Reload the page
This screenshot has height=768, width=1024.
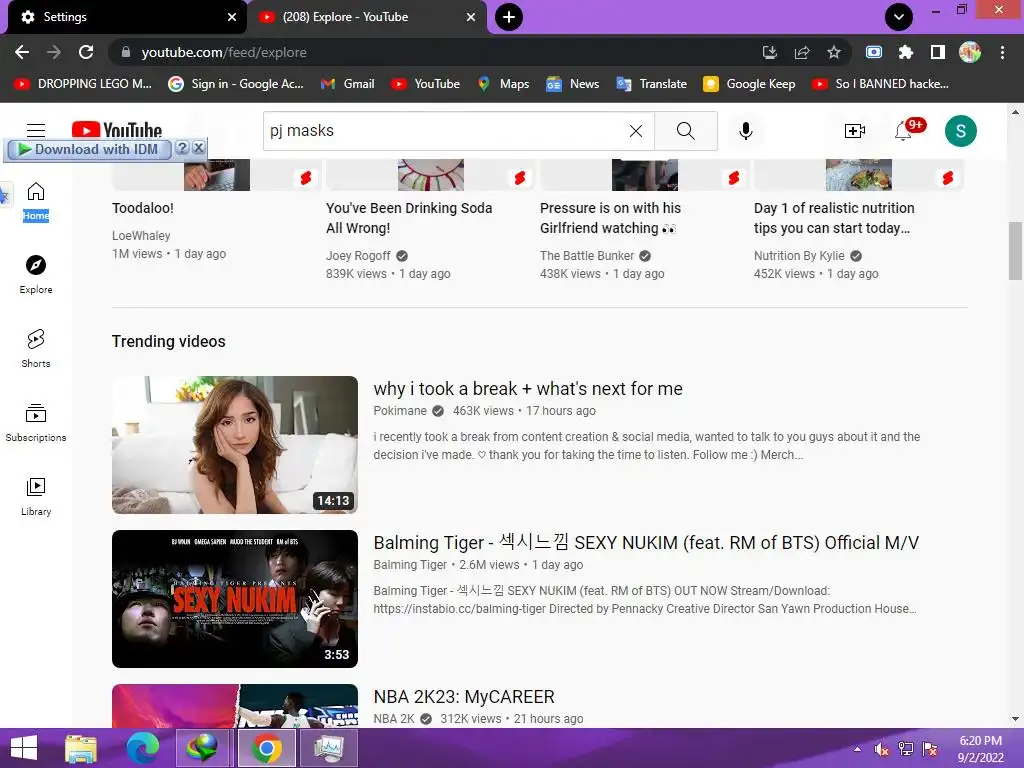[86, 52]
